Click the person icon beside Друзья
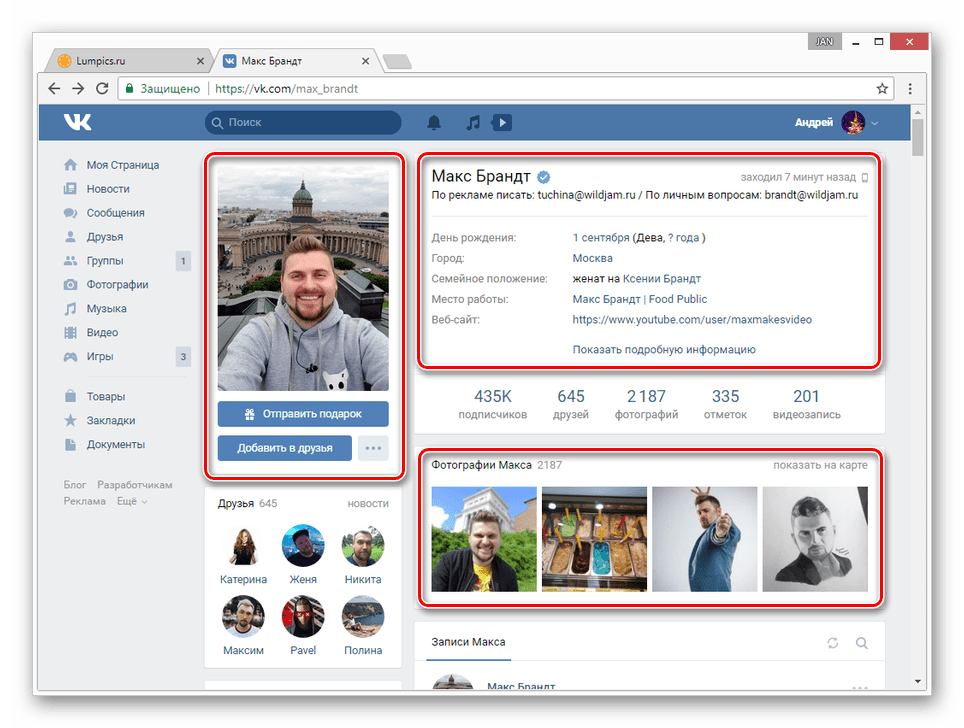 pyautogui.click(x=71, y=237)
